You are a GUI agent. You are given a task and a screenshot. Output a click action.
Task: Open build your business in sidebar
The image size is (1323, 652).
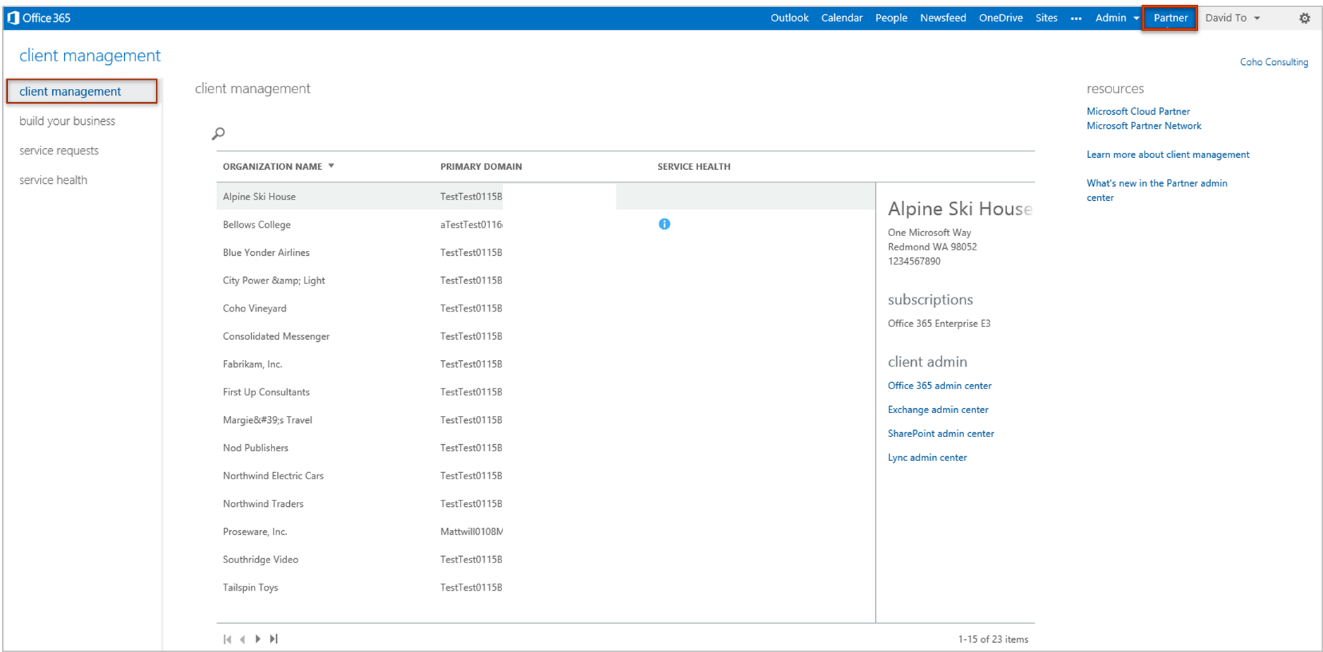tap(67, 121)
